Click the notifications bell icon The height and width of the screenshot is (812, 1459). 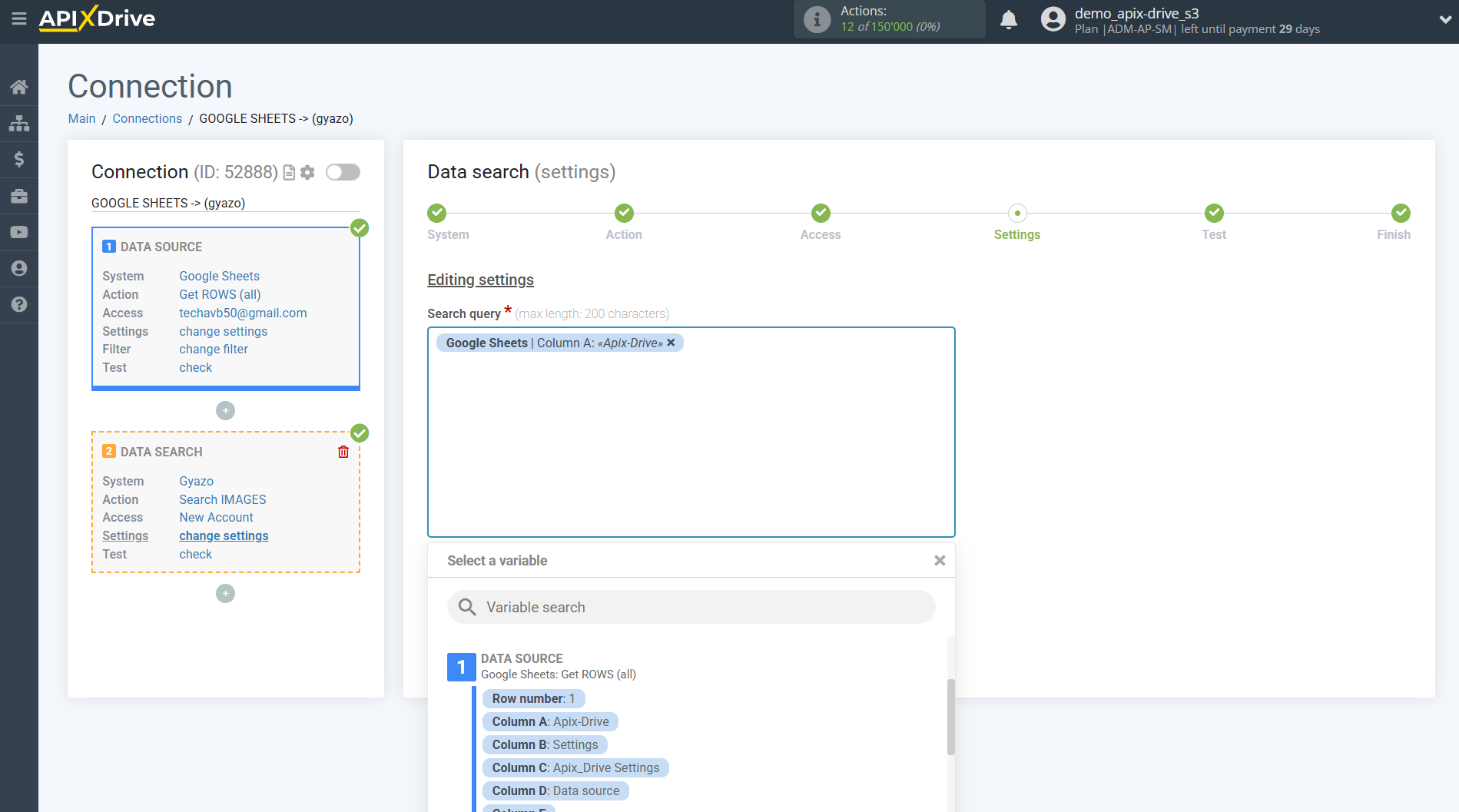click(x=1008, y=20)
